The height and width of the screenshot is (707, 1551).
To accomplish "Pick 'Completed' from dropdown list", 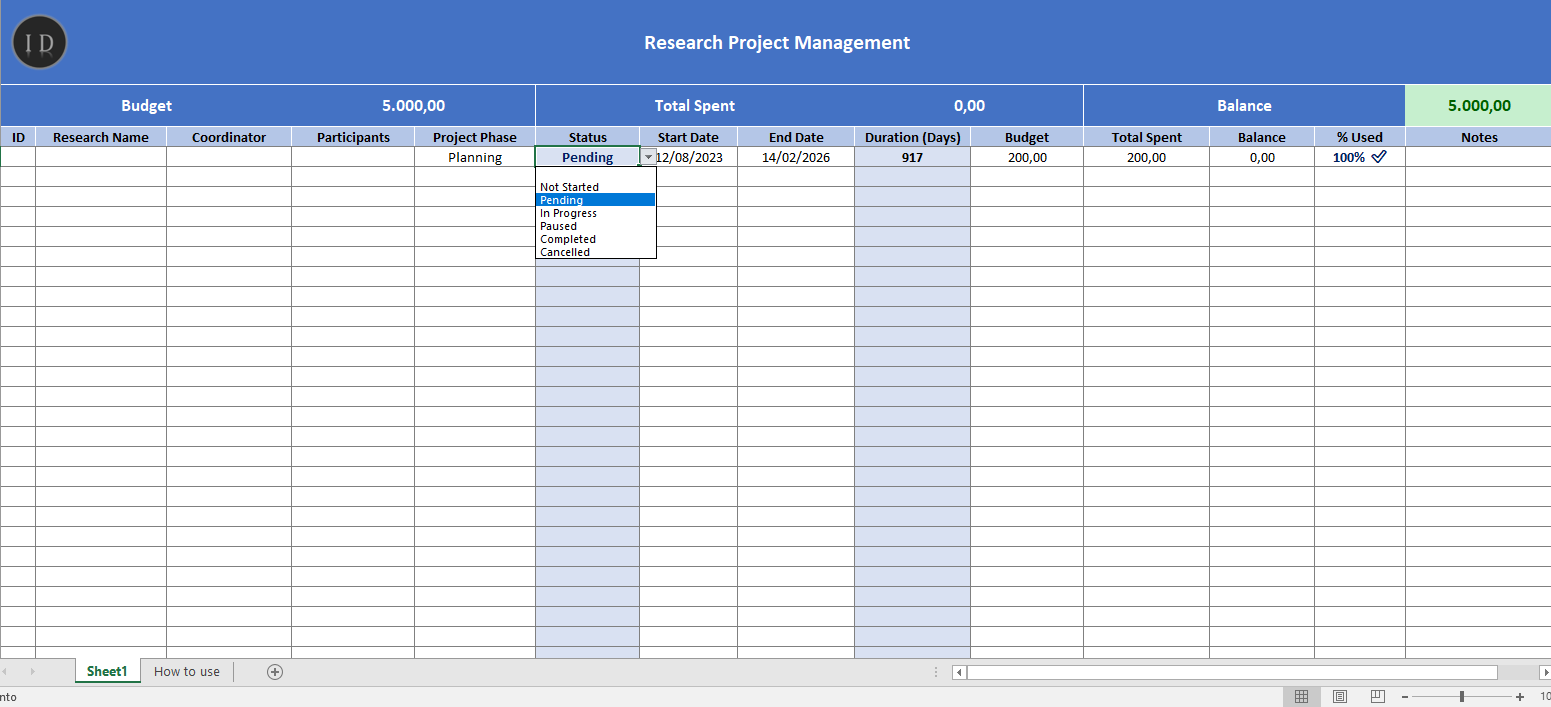I will click(596, 239).
